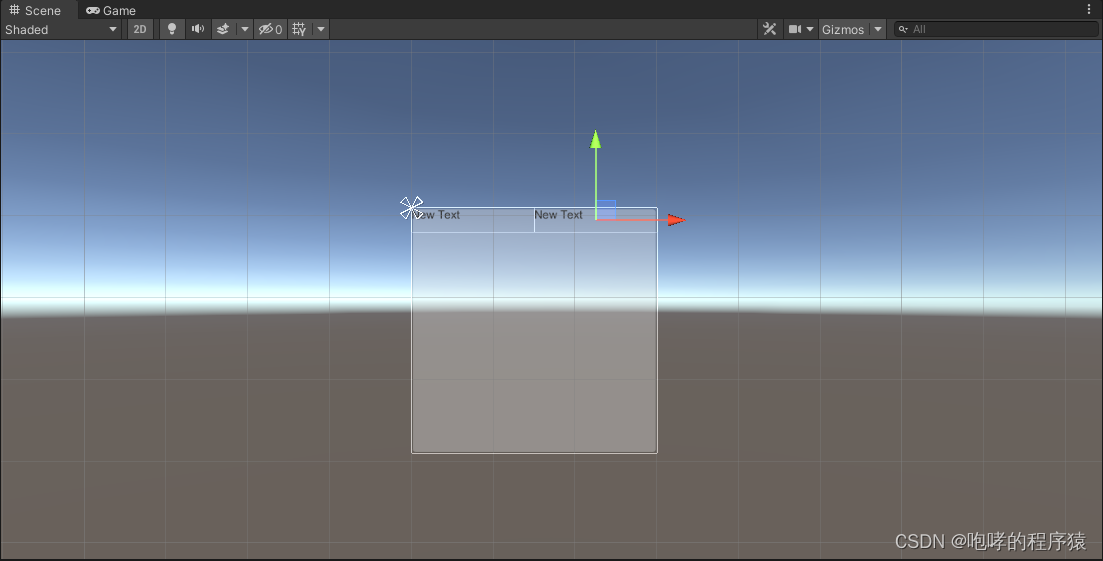This screenshot has width=1103, height=561.
Task: Click the green Y-axis gizmo arrow
Action: (596, 139)
